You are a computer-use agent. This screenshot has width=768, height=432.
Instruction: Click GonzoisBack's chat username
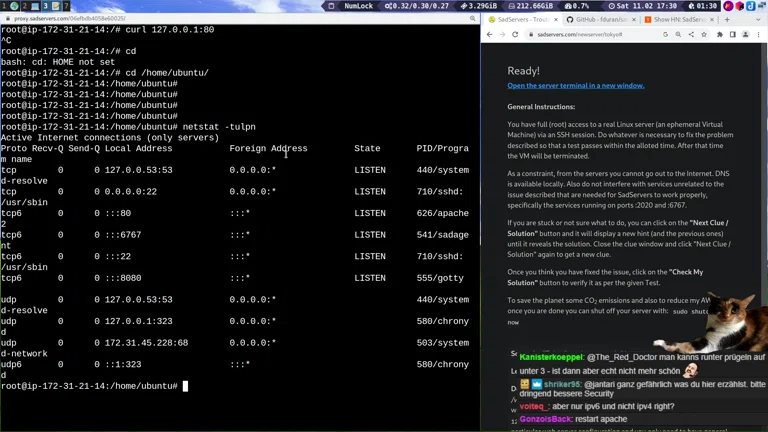(546, 419)
